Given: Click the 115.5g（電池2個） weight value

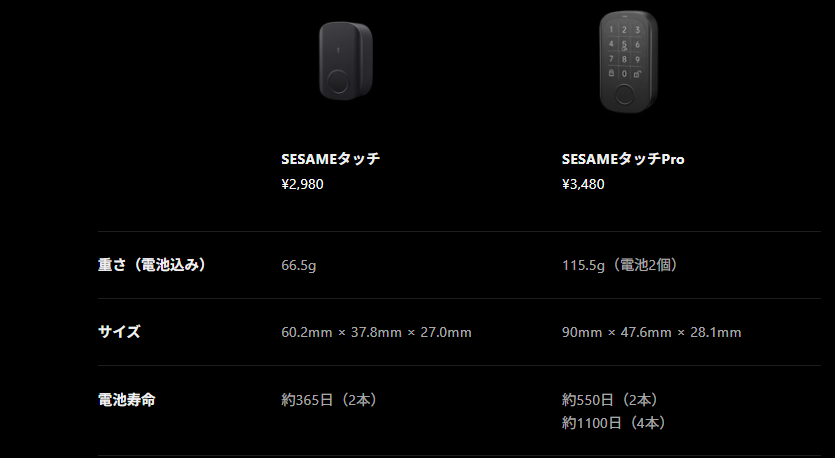Looking at the screenshot, I should [x=621, y=265].
